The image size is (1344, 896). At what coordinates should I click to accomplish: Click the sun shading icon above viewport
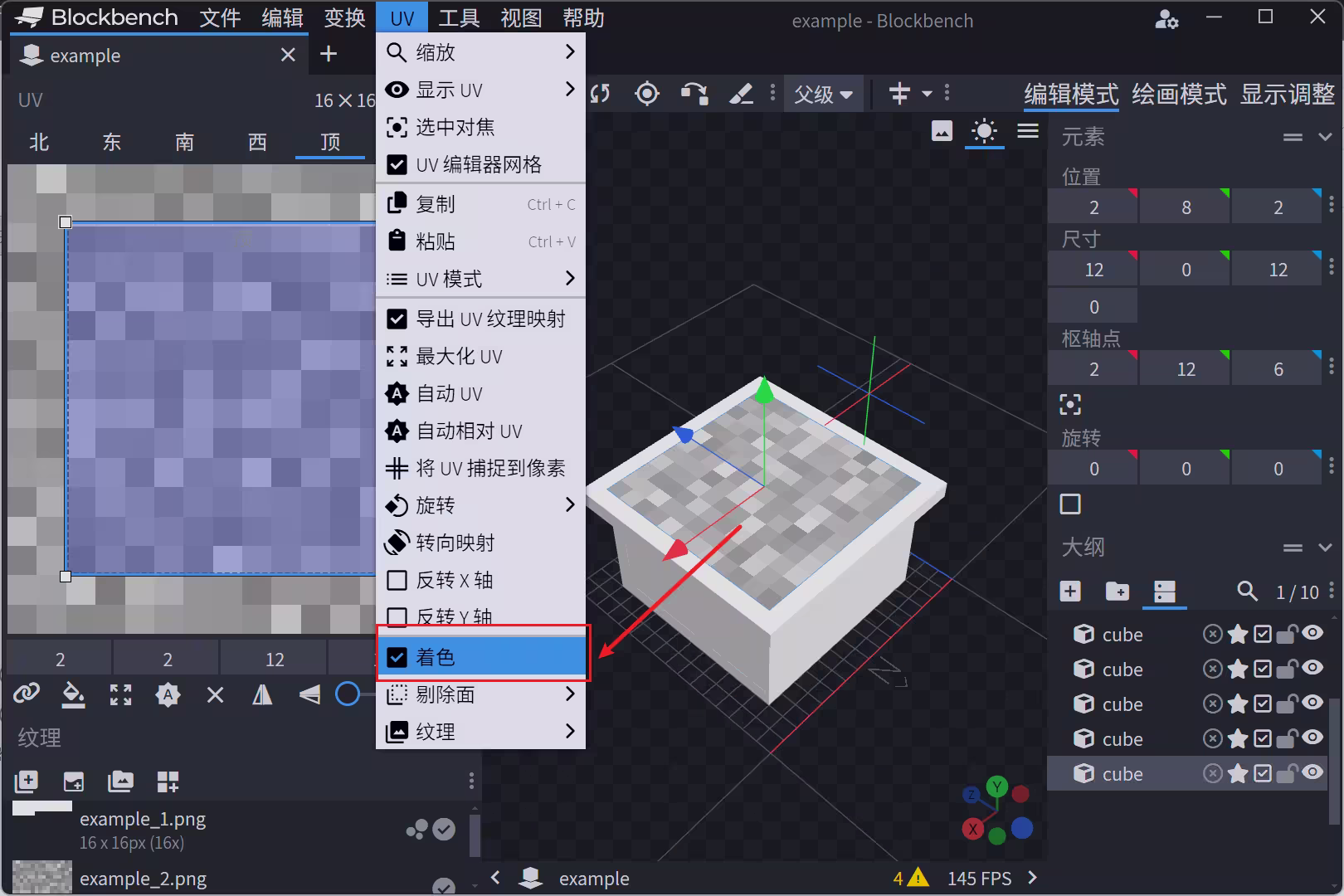point(984,132)
